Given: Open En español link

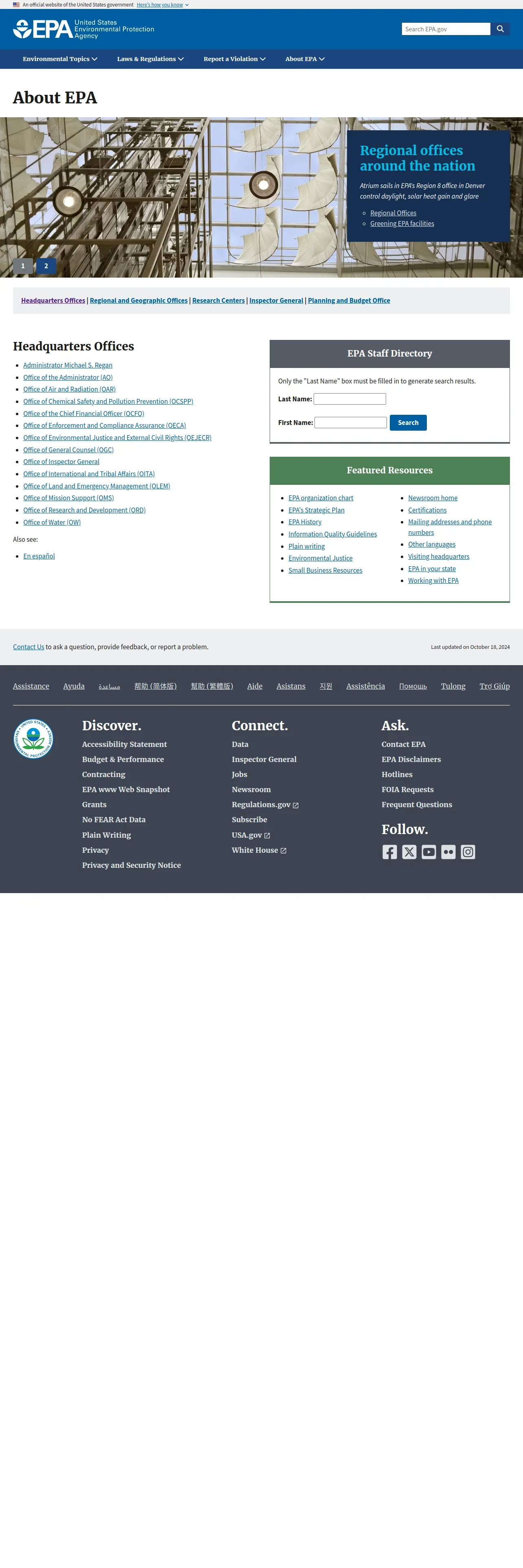Looking at the screenshot, I should tap(39, 556).
